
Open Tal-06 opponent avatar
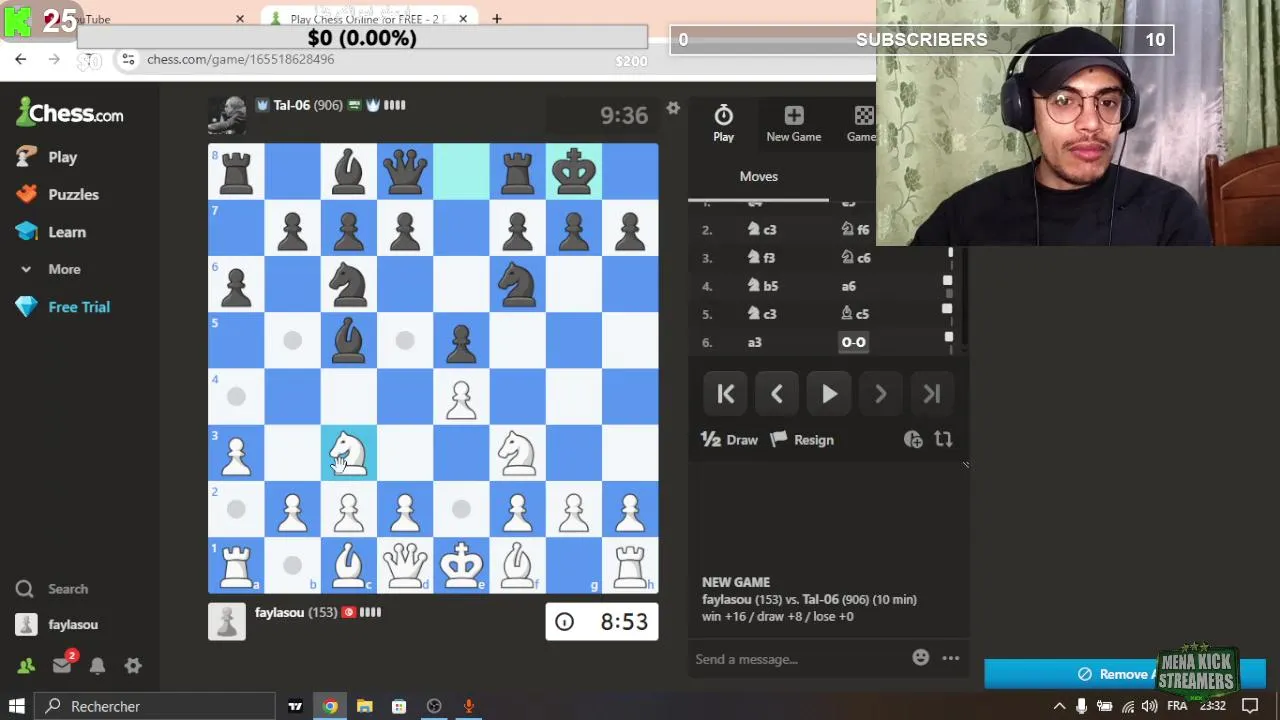[x=227, y=114]
